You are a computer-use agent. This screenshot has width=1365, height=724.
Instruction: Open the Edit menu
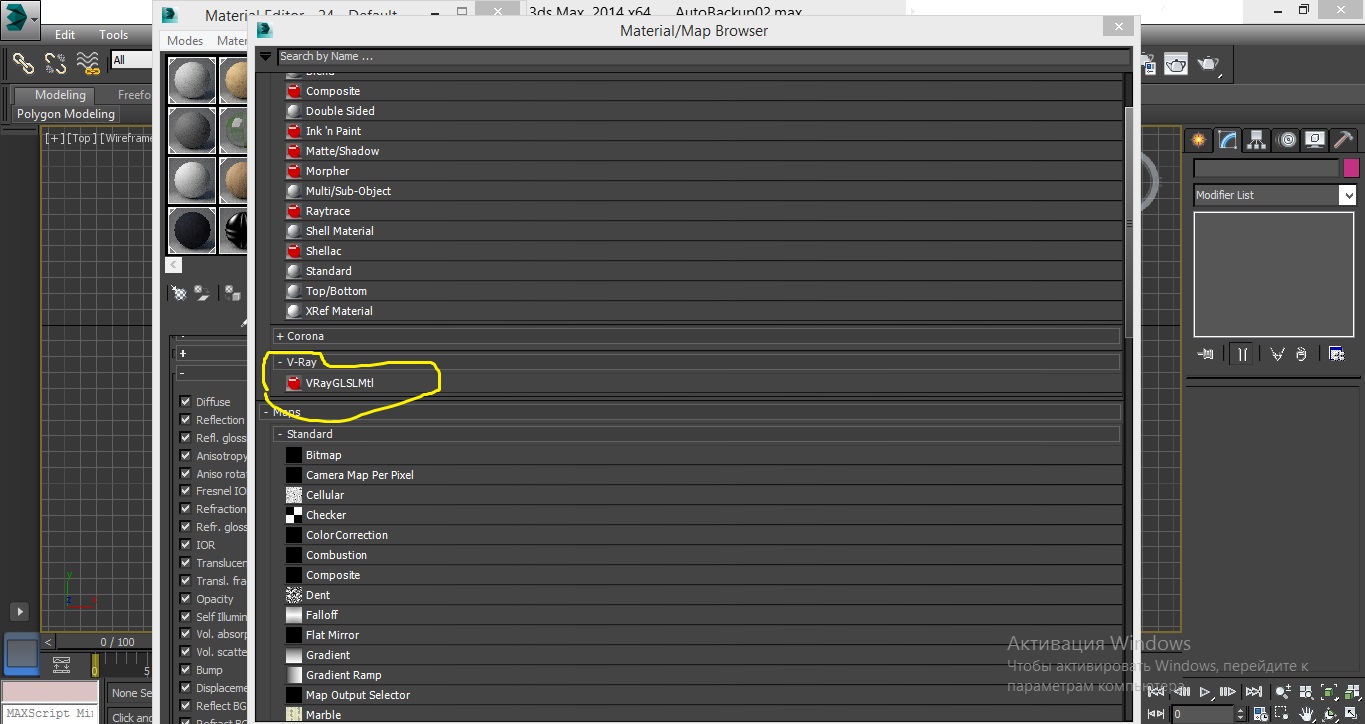(x=65, y=34)
